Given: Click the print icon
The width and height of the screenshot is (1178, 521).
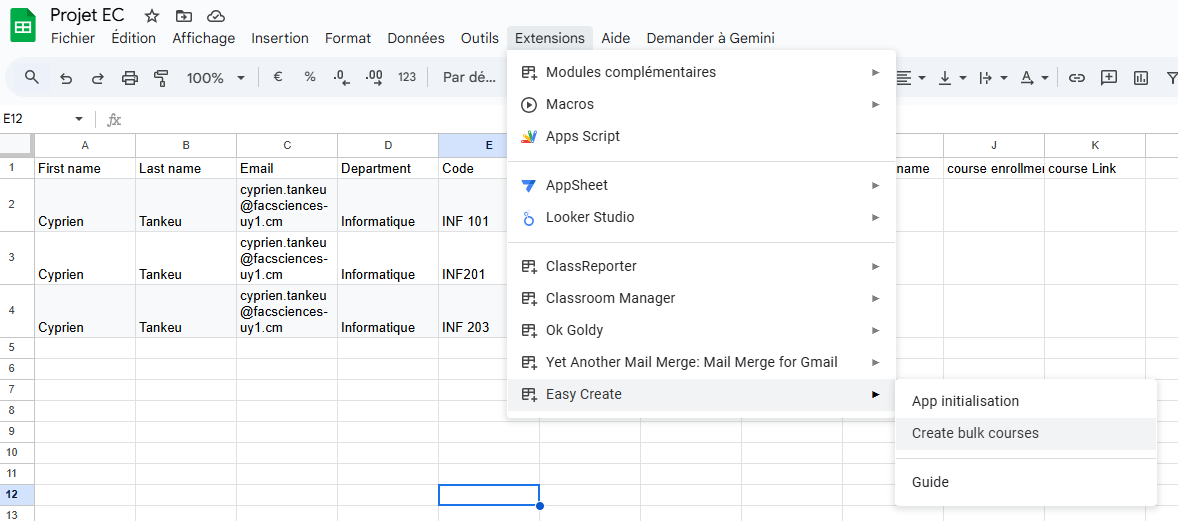Looking at the screenshot, I should click(130, 78).
